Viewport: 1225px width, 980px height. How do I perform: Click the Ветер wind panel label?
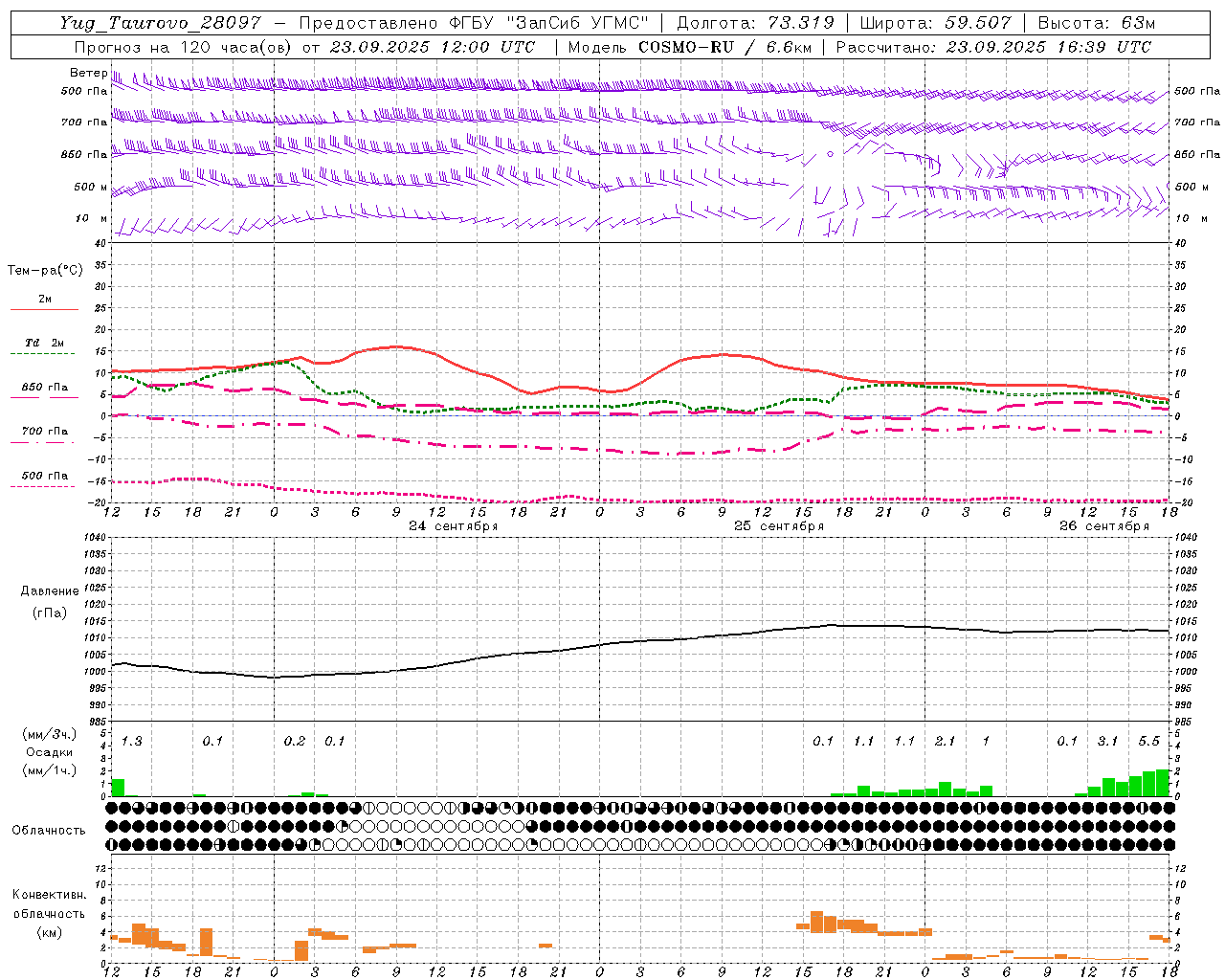click(x=88, y=73)
